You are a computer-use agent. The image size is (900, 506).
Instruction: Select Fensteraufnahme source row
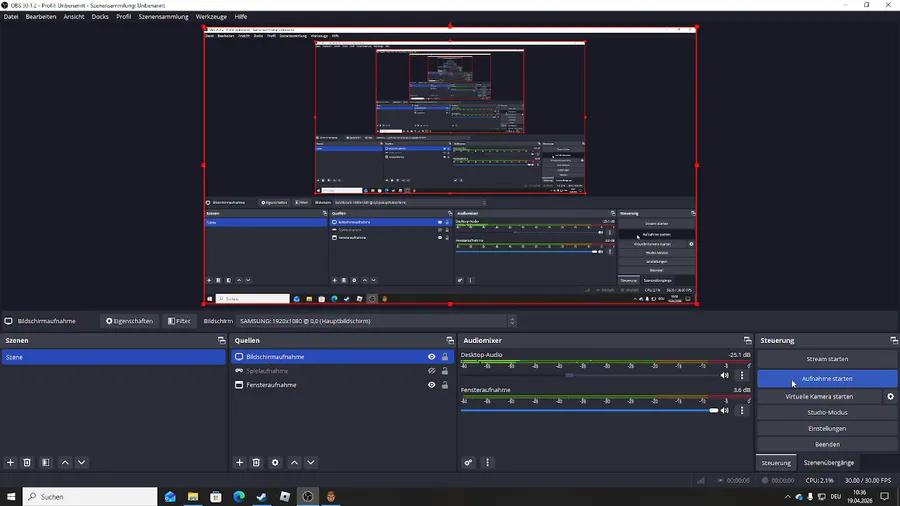(x=342, y=385)
